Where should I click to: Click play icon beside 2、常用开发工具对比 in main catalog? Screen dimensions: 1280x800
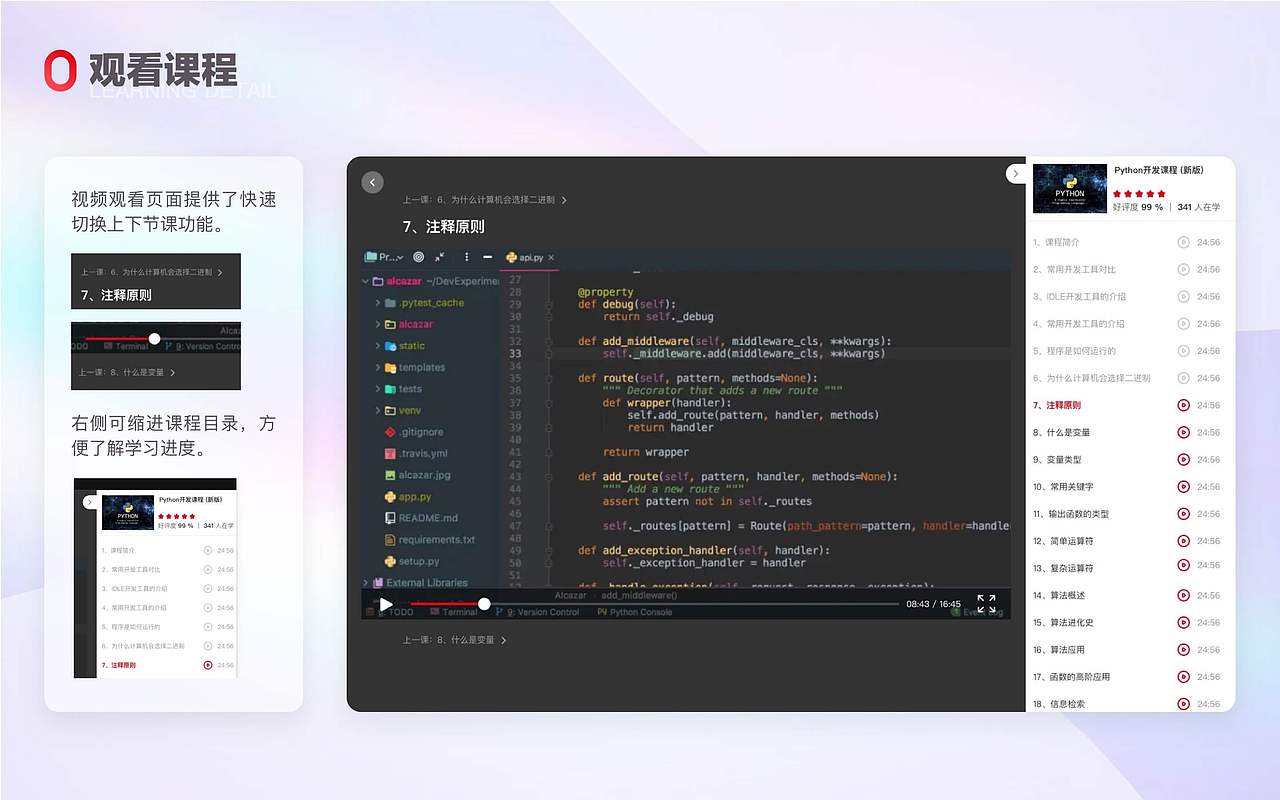coord(1183,269)
